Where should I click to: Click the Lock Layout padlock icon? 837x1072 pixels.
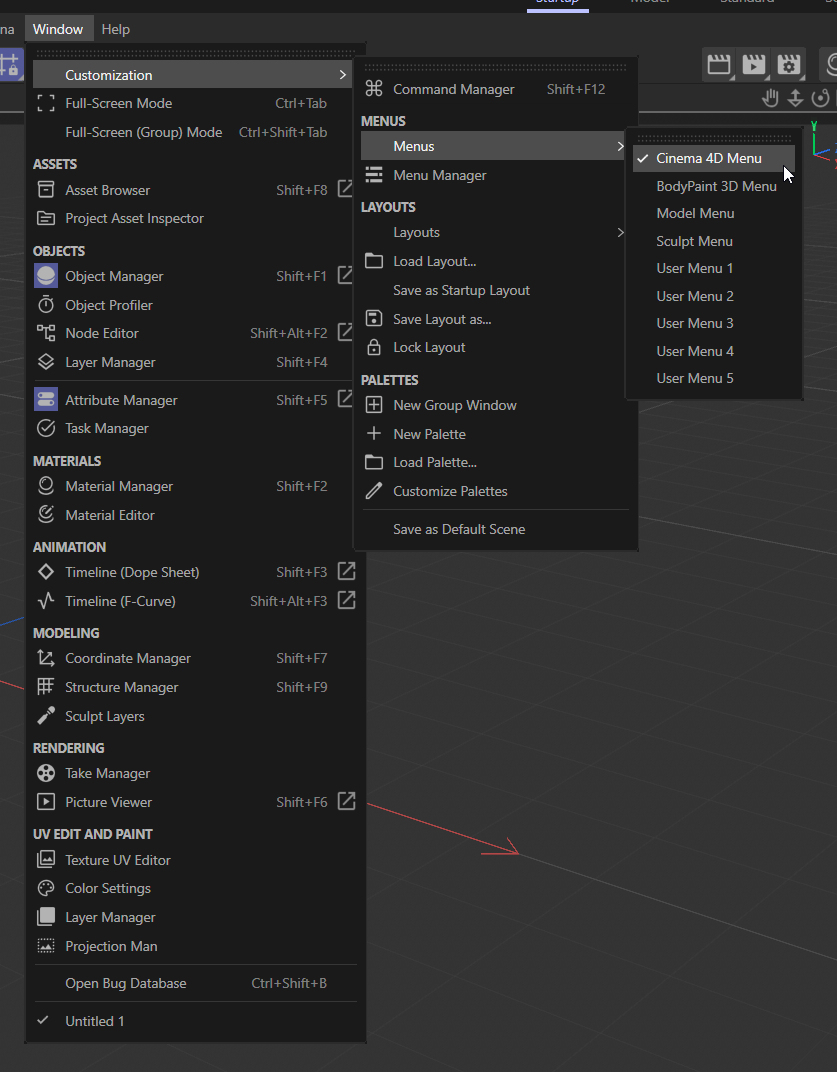(x=374, y=347)
